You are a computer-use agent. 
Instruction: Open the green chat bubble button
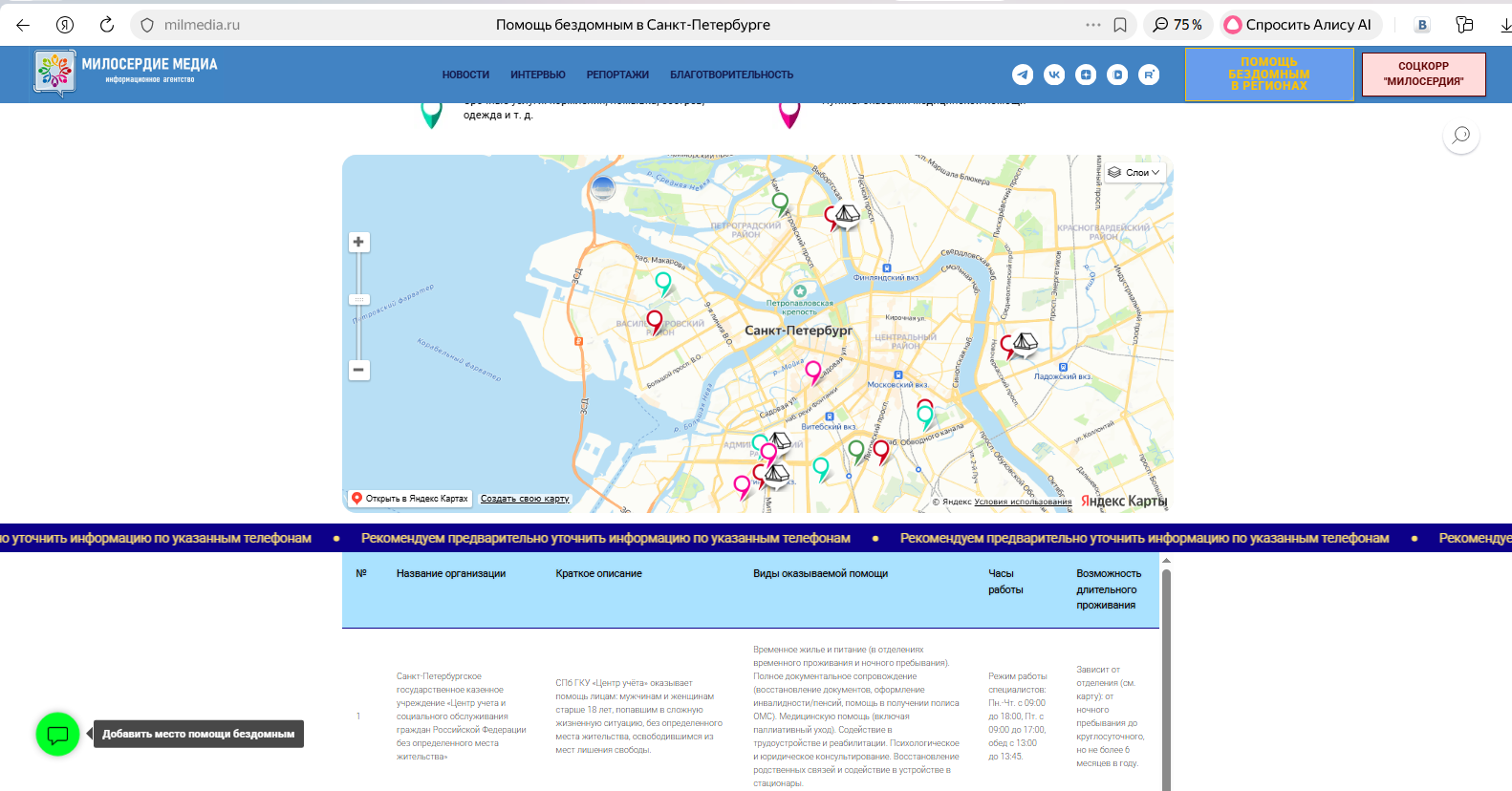tap(57, 735)
